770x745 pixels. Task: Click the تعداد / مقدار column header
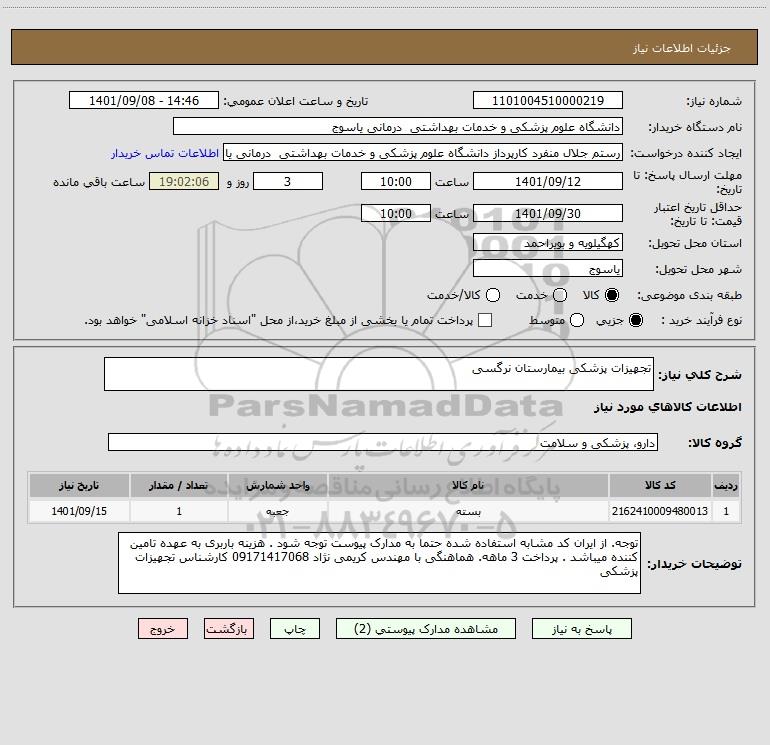click(x=179, y=485)
